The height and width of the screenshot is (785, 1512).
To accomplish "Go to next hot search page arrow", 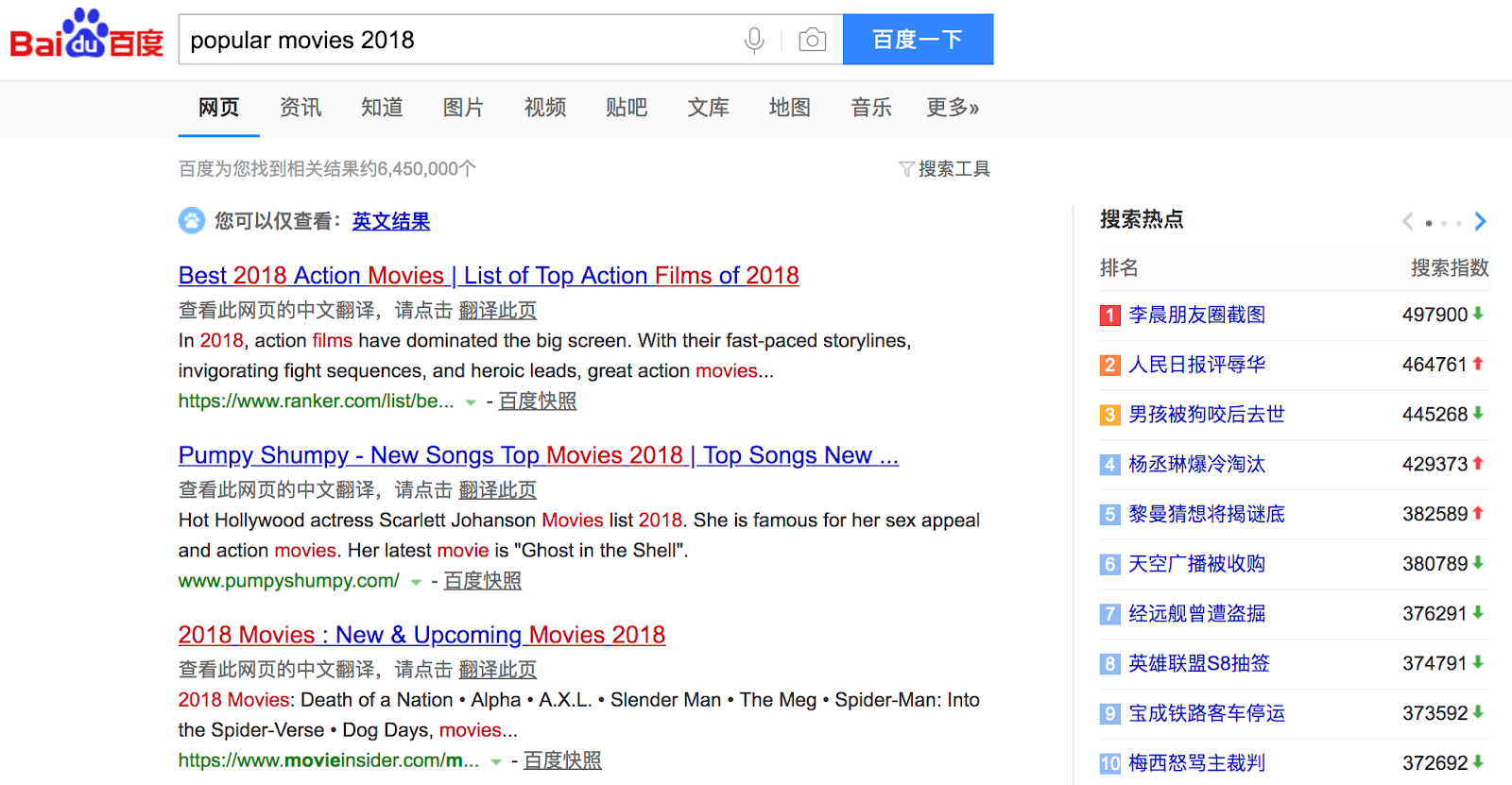I will [1480, 221].
